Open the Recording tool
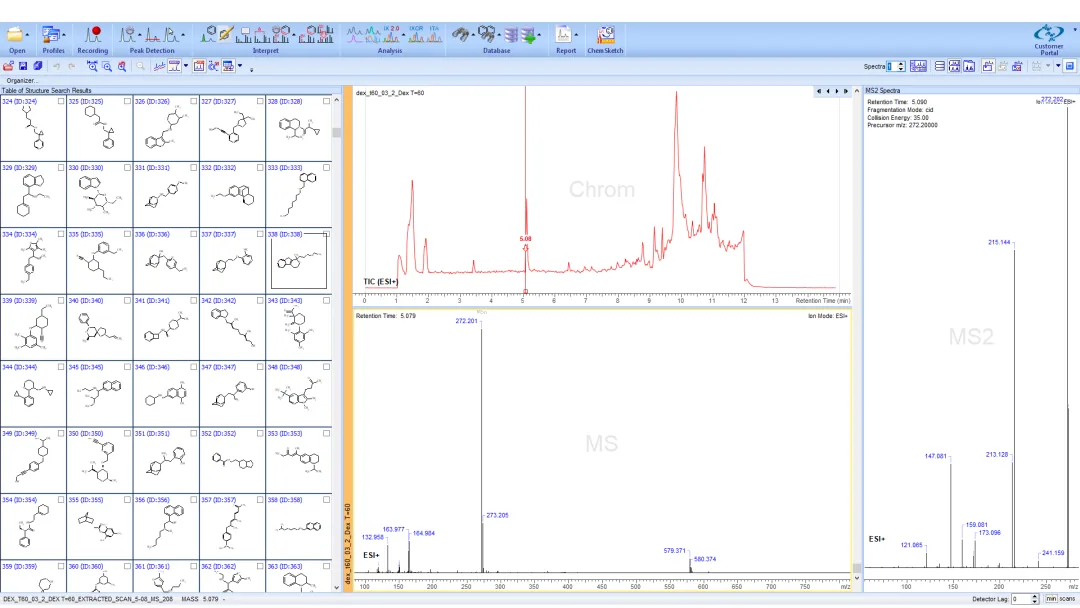 [x=92, y=40]
